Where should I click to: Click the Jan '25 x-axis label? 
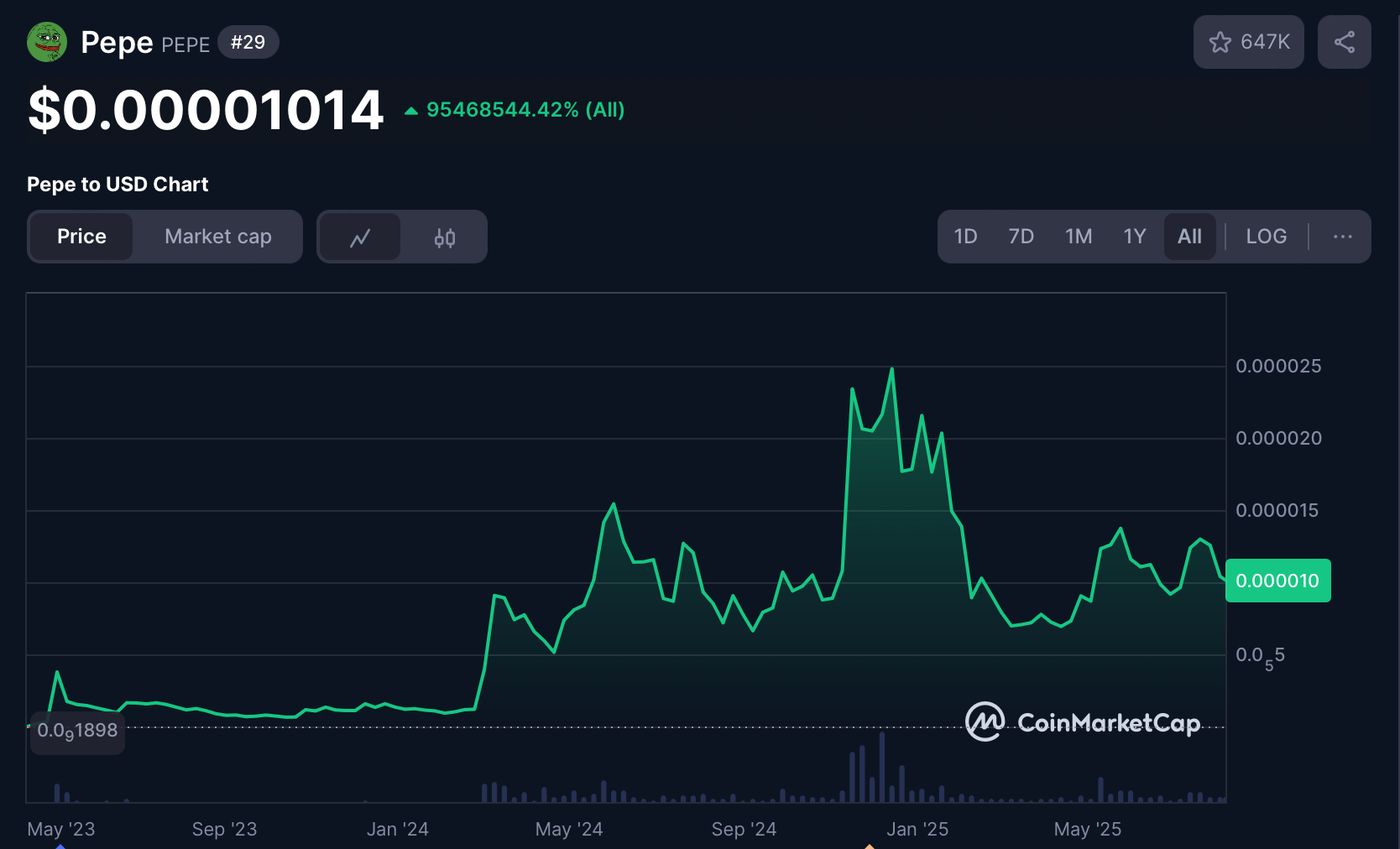[x=917, y=829]
